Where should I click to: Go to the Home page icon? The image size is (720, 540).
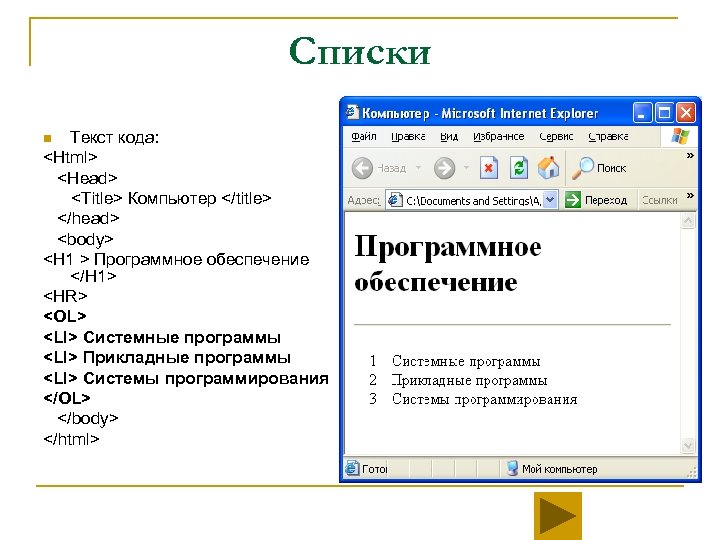(548, 168)
